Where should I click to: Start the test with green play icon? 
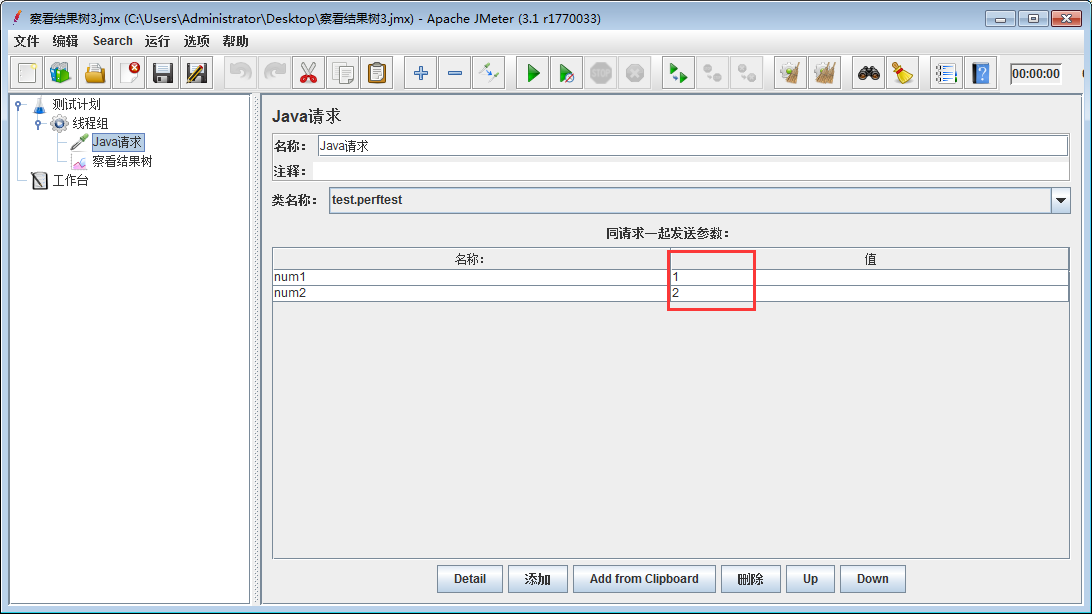(533, 73)
